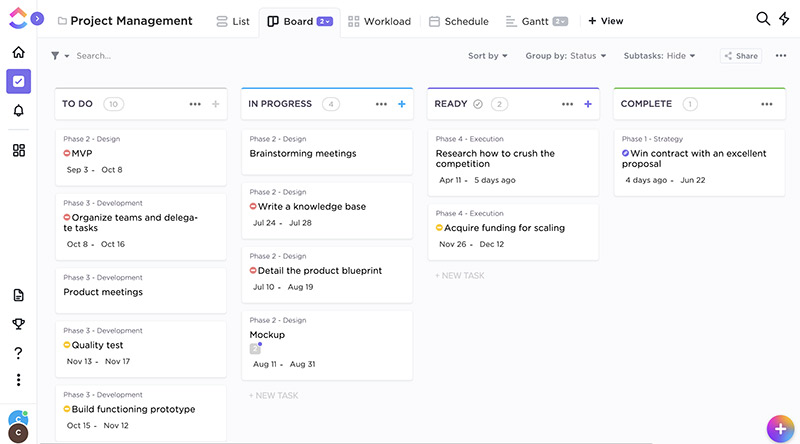The image size is (800, 444).
Task: Click the purple floating plus button
Action: coord(779,427)
